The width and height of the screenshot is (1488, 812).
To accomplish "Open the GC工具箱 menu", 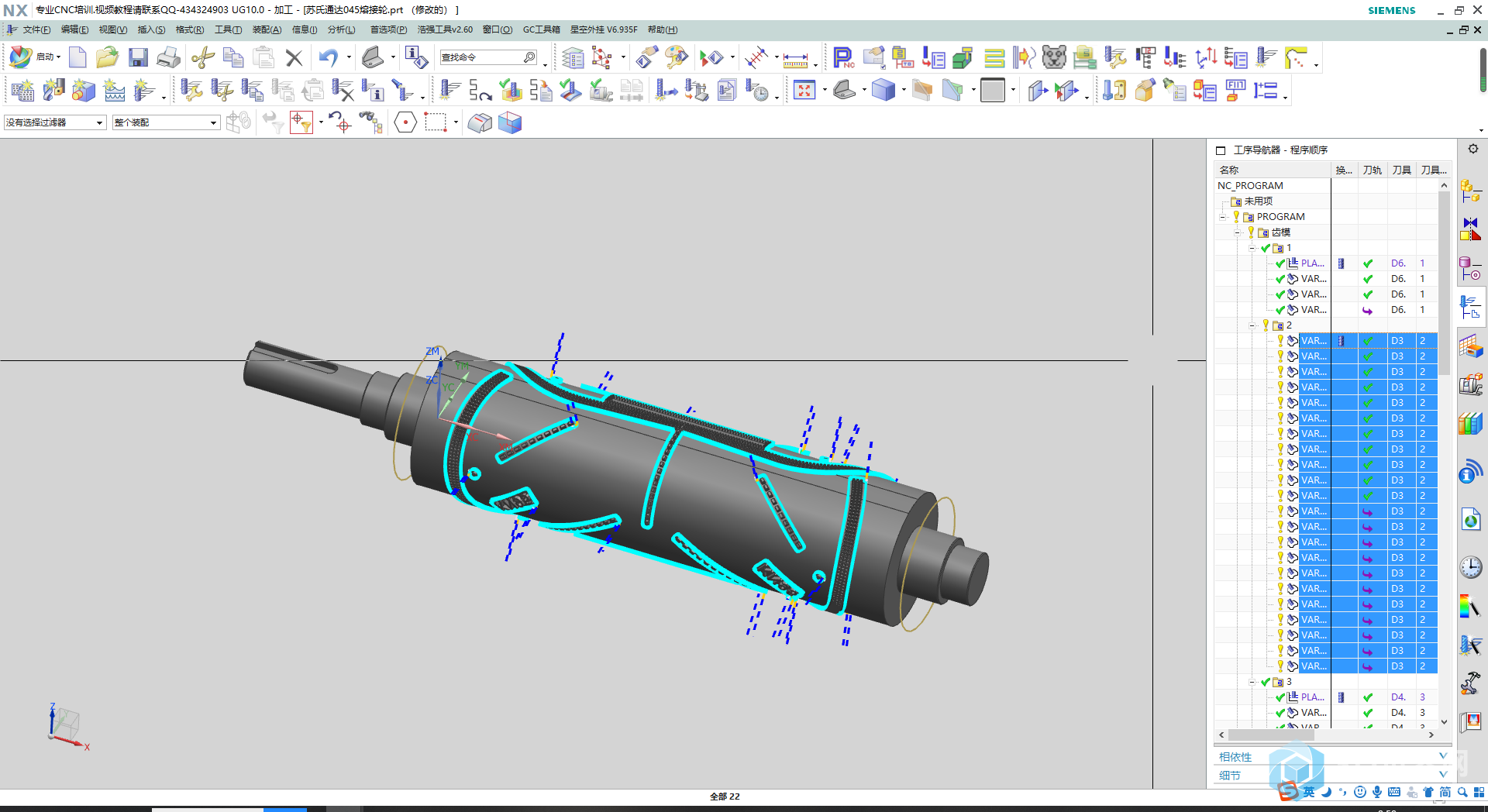I will [541, 29].
